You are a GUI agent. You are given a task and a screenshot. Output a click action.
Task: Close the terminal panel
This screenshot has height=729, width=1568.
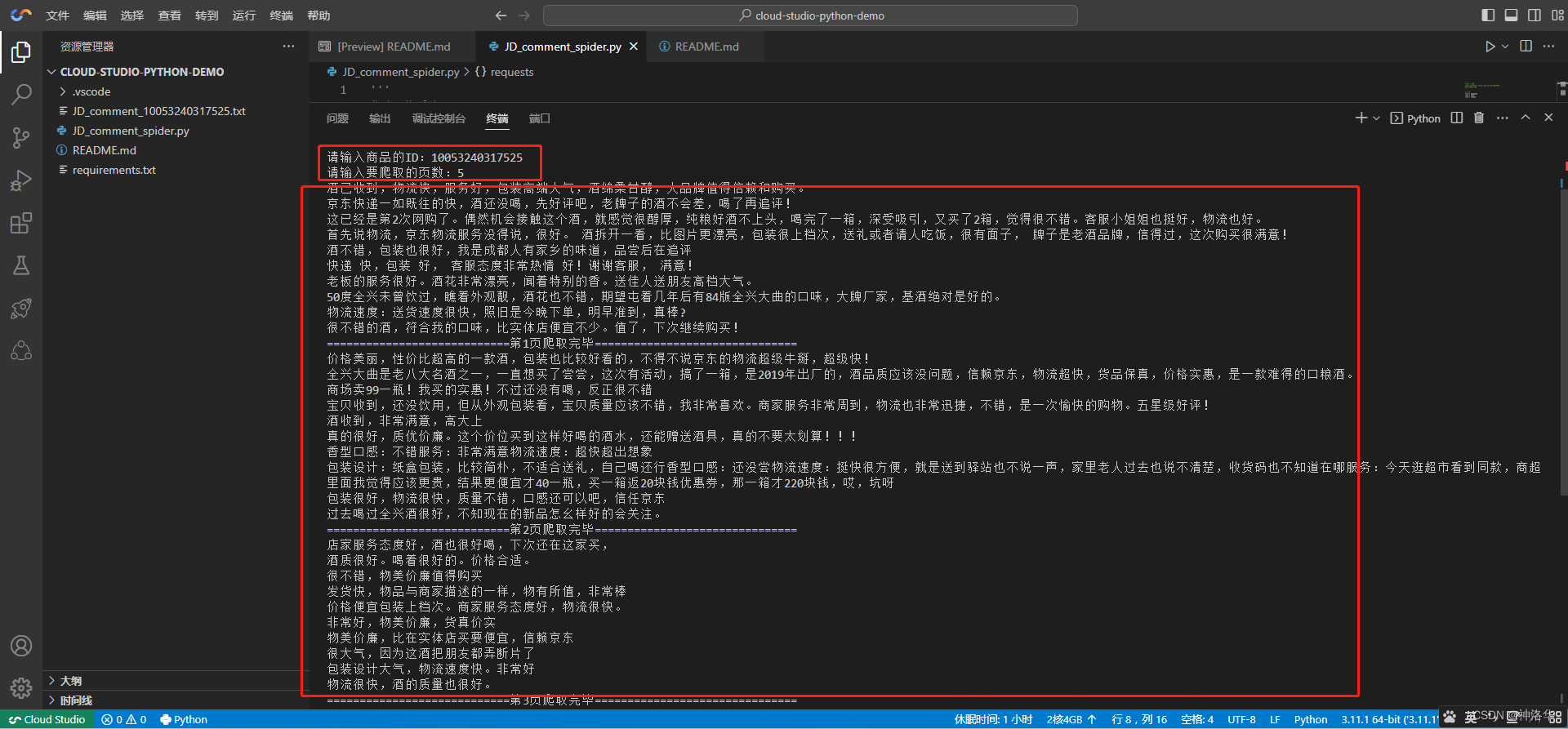coord(1548,118)
